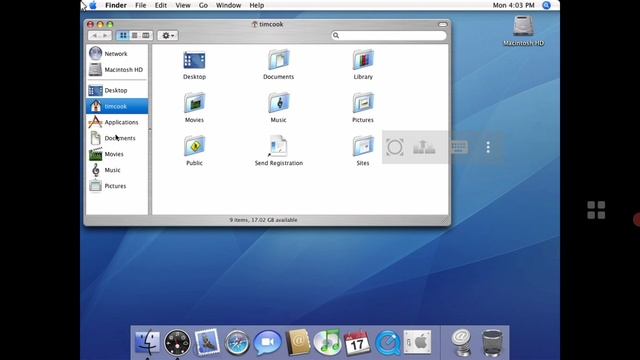Choose Desktop in the Finder sidebar
Screen dimensions: 640x360
(117, 90)
